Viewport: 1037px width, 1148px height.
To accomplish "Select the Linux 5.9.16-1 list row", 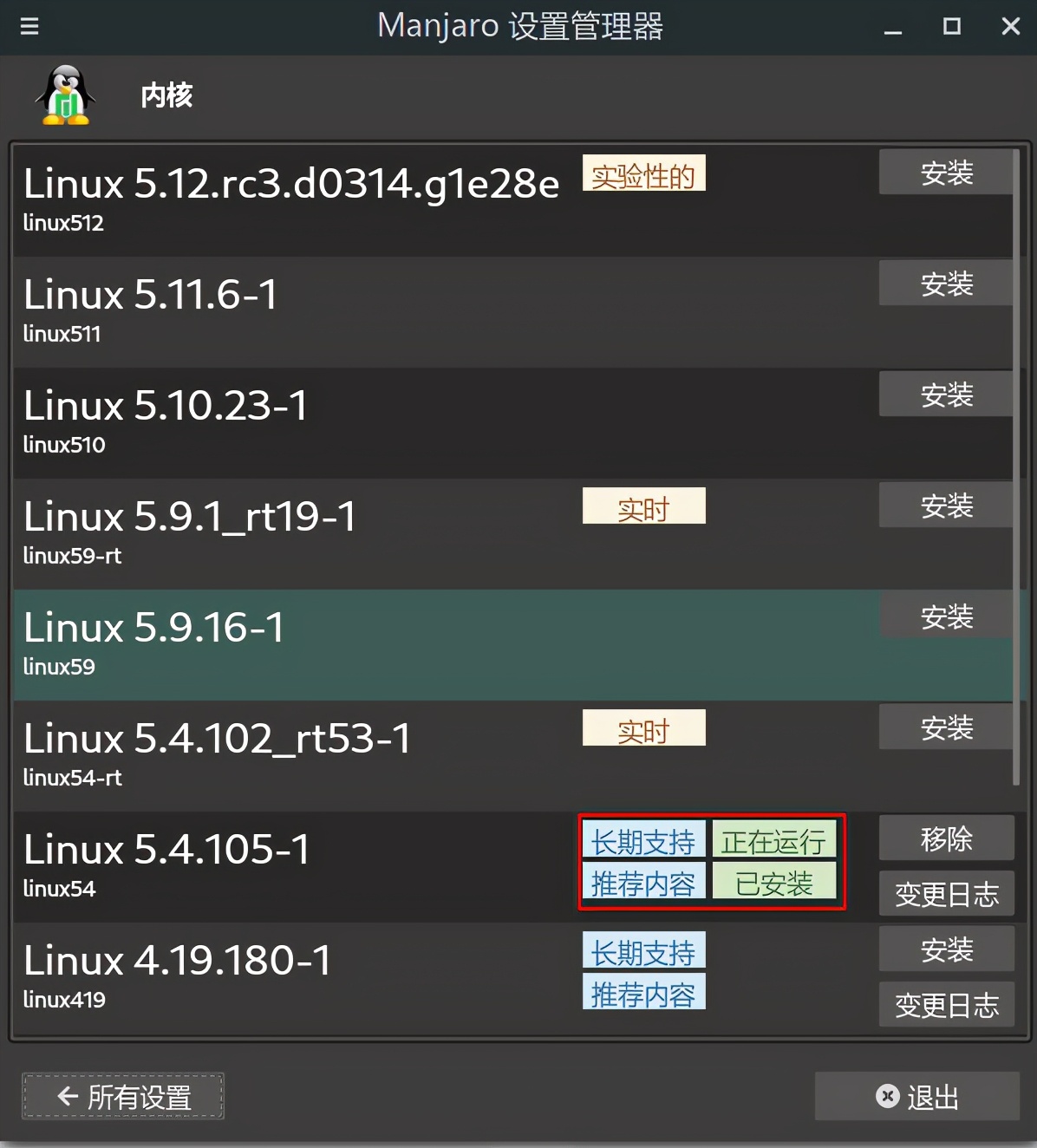I will pos(513,645).
